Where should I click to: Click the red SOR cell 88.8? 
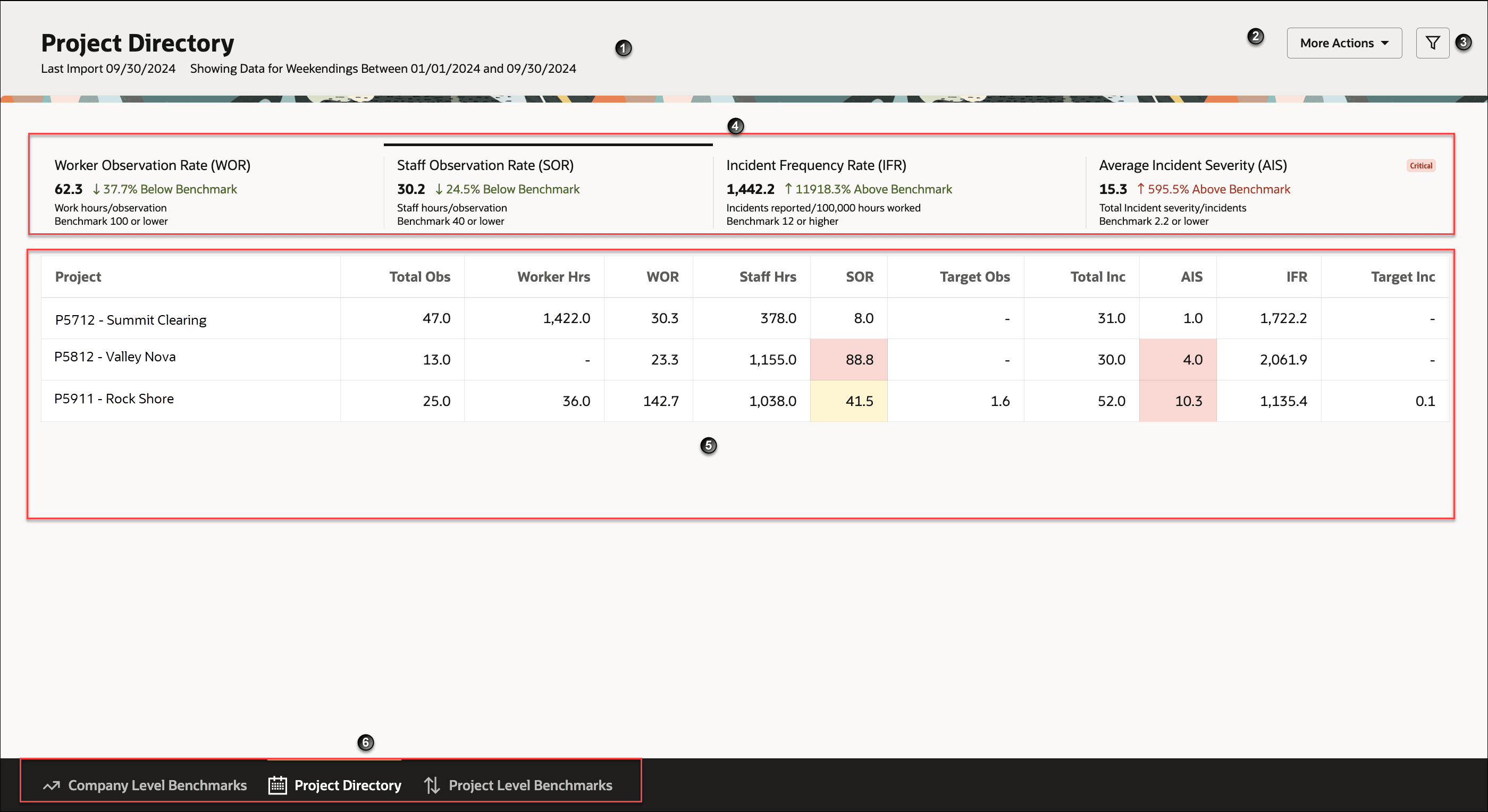[x=848, y=359]
